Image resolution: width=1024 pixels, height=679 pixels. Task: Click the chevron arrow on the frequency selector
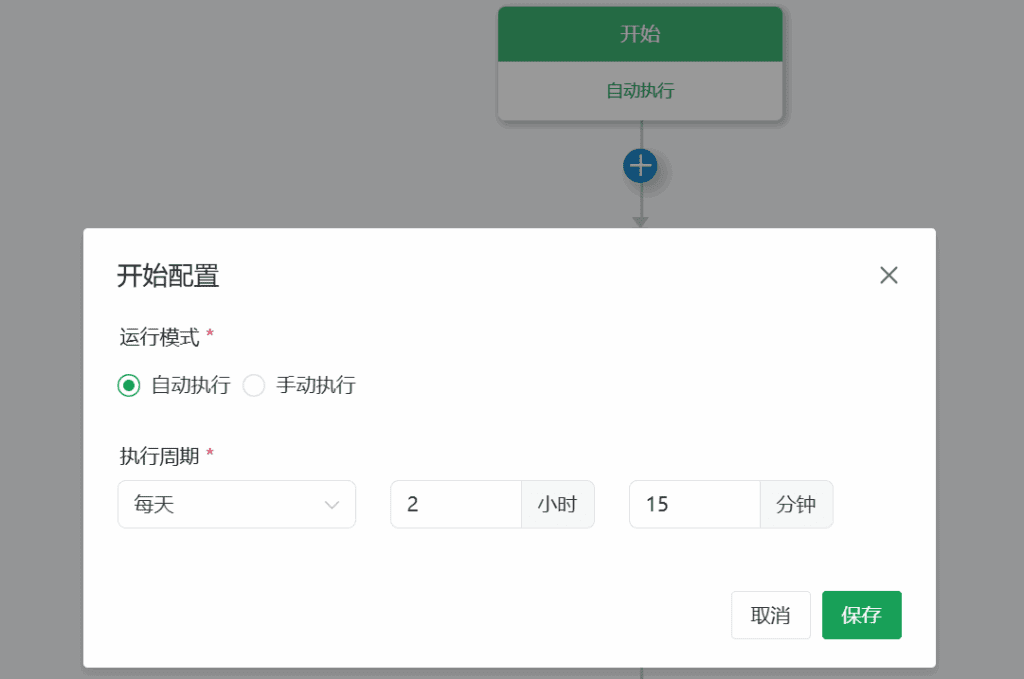tap(333, 505)
